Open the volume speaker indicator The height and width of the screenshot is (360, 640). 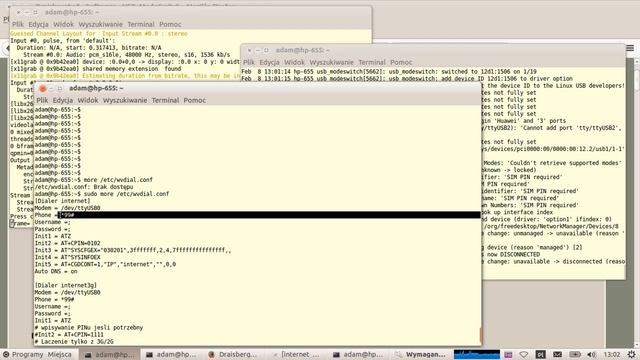[592, 355]
